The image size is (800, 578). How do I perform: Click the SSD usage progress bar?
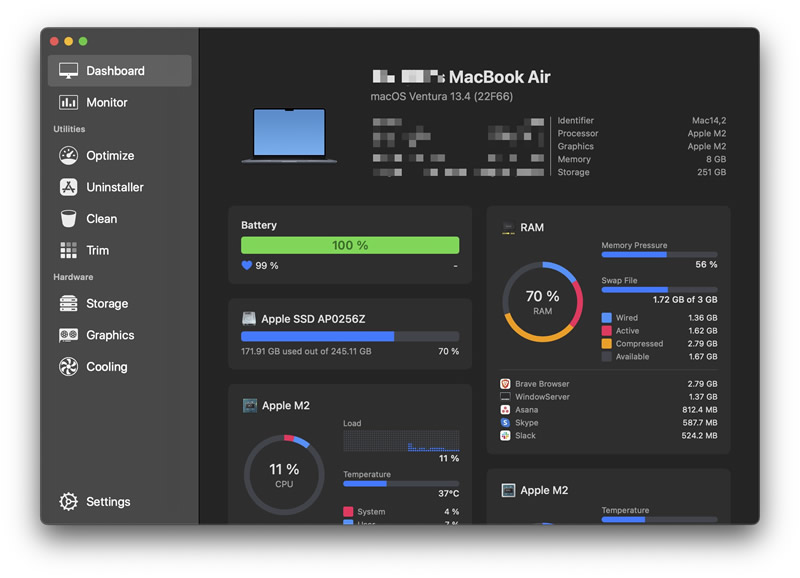pyautogui.click(x=350, y=336)
